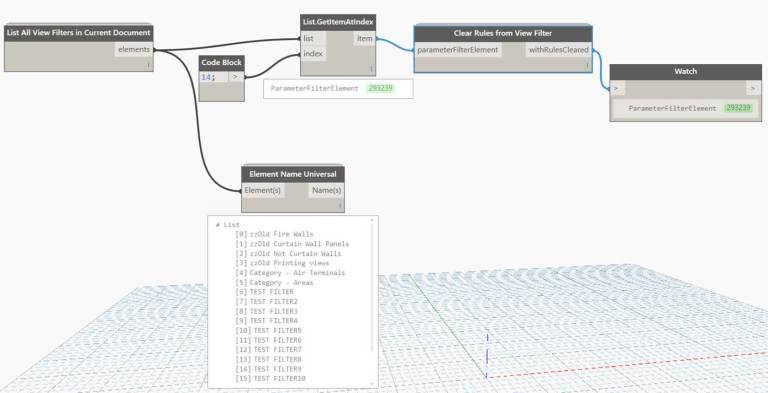Select row TEST FILTER9
Image resolution: width=768 pixels, height=393 pixels.
(268, 368)
